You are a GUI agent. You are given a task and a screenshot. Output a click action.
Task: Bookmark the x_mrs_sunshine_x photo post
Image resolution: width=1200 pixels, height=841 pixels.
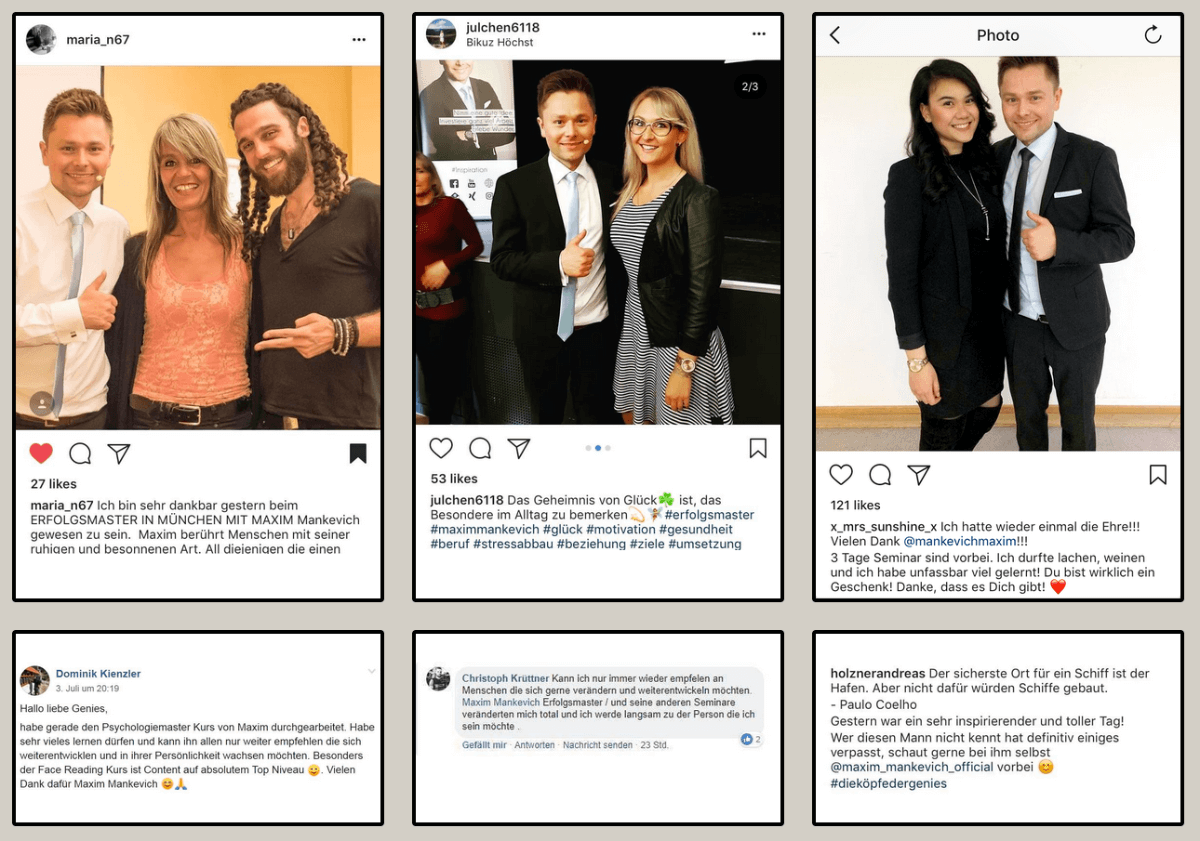pos(1158,475)
